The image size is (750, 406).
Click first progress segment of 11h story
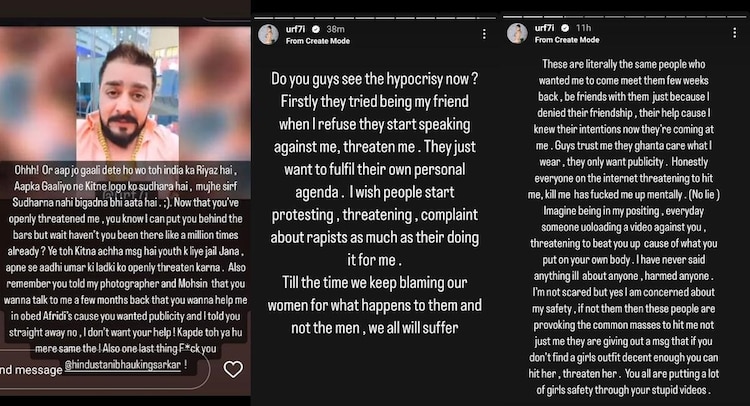pos(512,17)
